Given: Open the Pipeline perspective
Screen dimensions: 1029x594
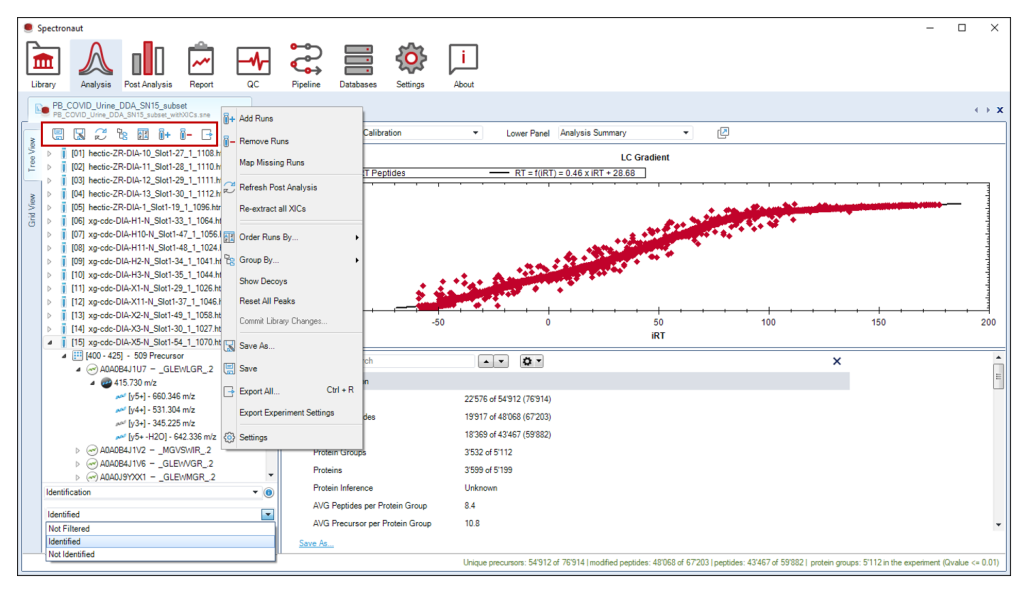Looking at the screenshot, I should pos(306,65).
